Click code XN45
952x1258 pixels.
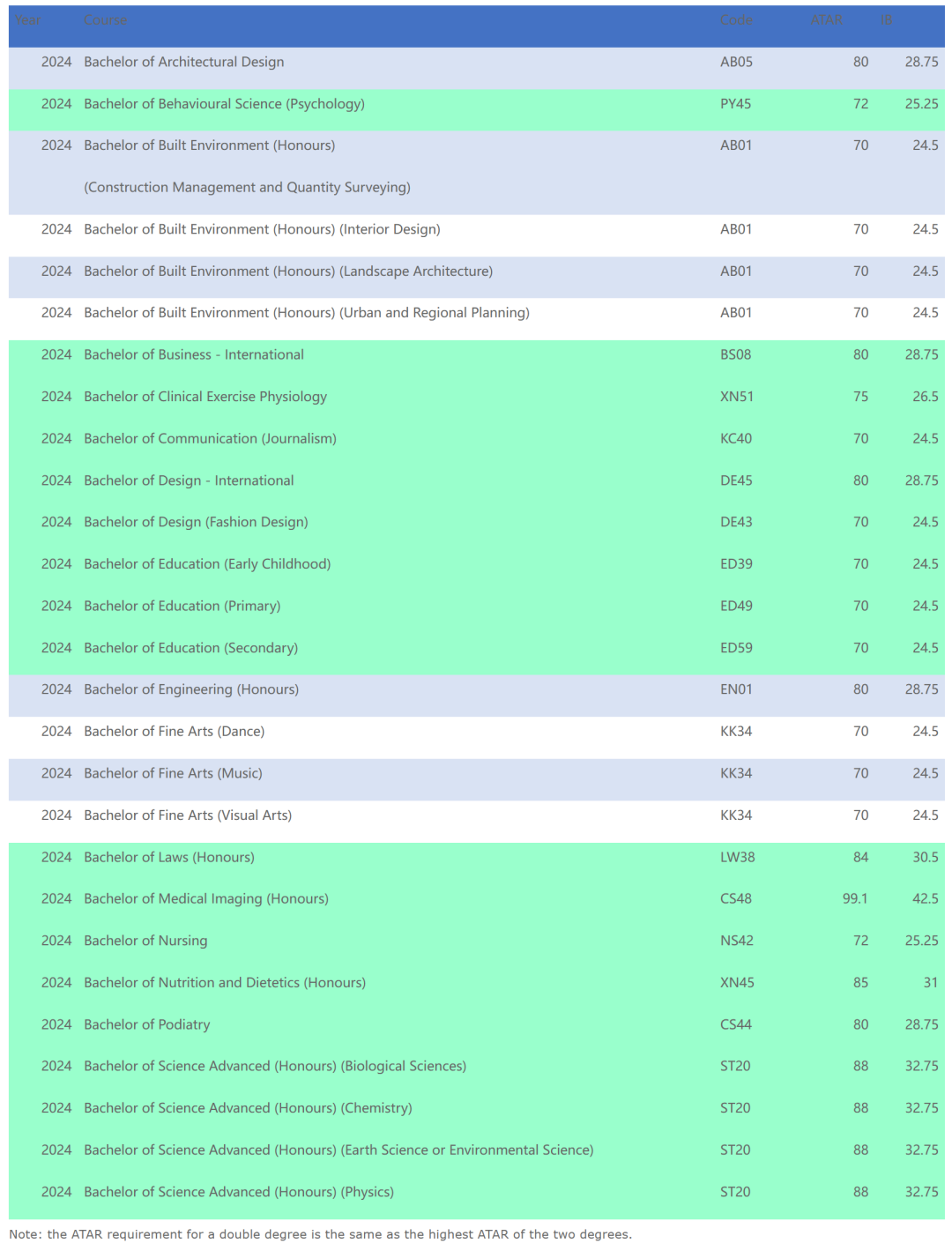click(x=737, y=983)
